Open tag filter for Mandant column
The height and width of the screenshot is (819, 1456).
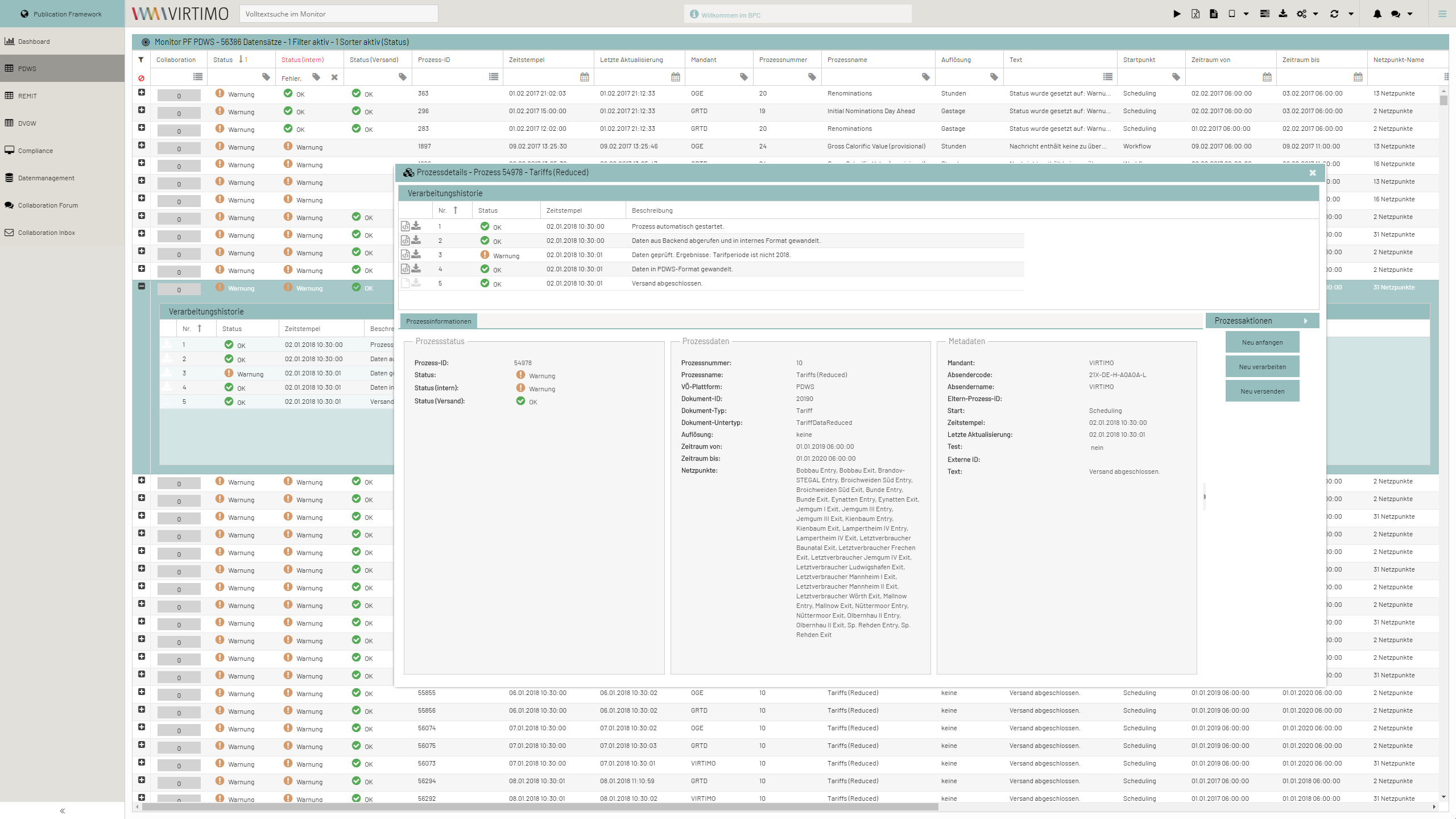743,77
